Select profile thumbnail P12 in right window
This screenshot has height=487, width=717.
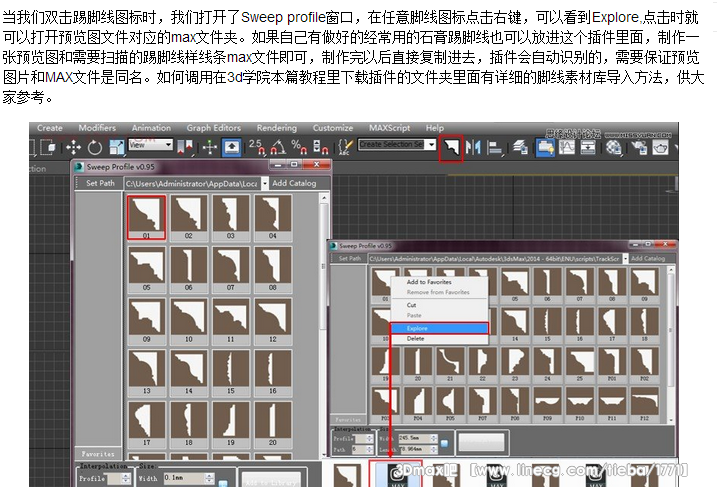tap(644, 404)
